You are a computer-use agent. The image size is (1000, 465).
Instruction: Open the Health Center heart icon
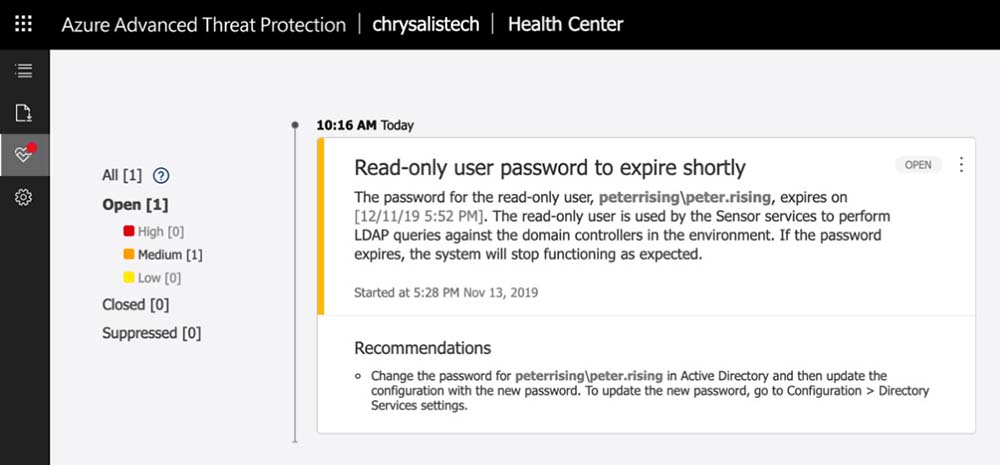[24, 154]
